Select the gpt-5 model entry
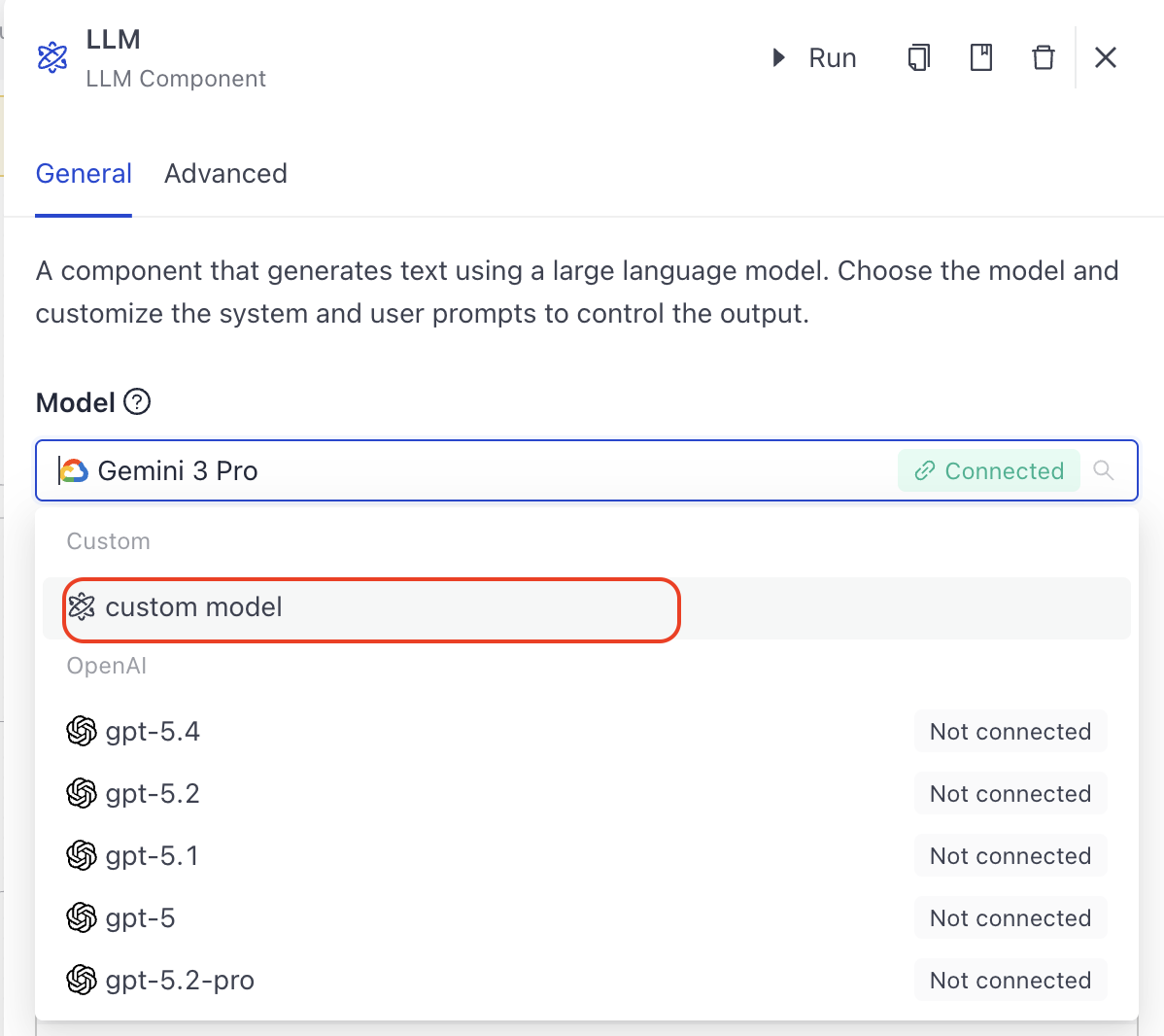This screenshot has width=1164, height=1036. [x=140, y=918]
